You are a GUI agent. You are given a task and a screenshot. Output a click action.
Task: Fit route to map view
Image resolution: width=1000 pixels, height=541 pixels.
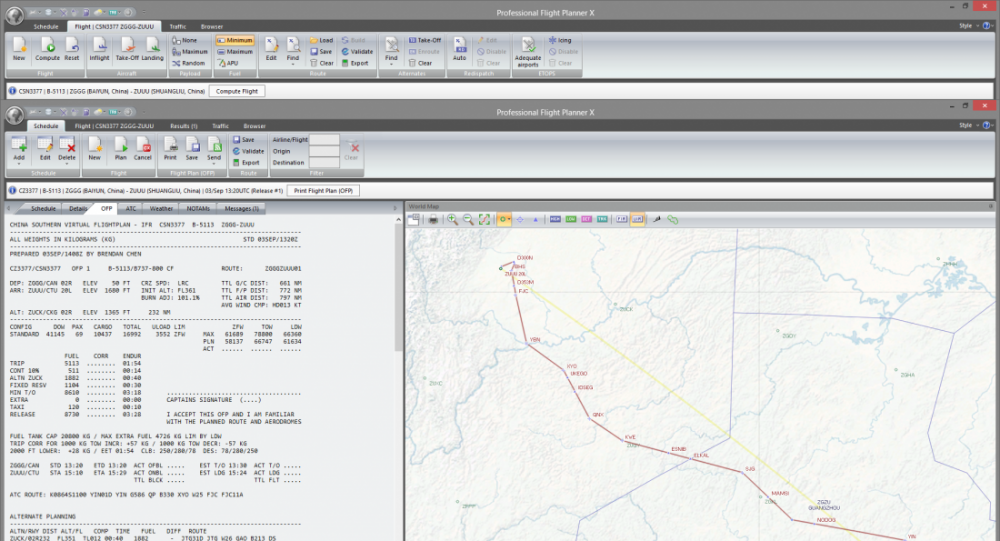point(484,219)
